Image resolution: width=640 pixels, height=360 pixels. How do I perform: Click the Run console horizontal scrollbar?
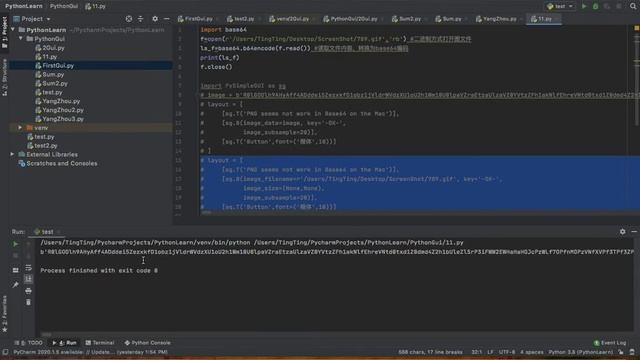(x=46, y=334)
